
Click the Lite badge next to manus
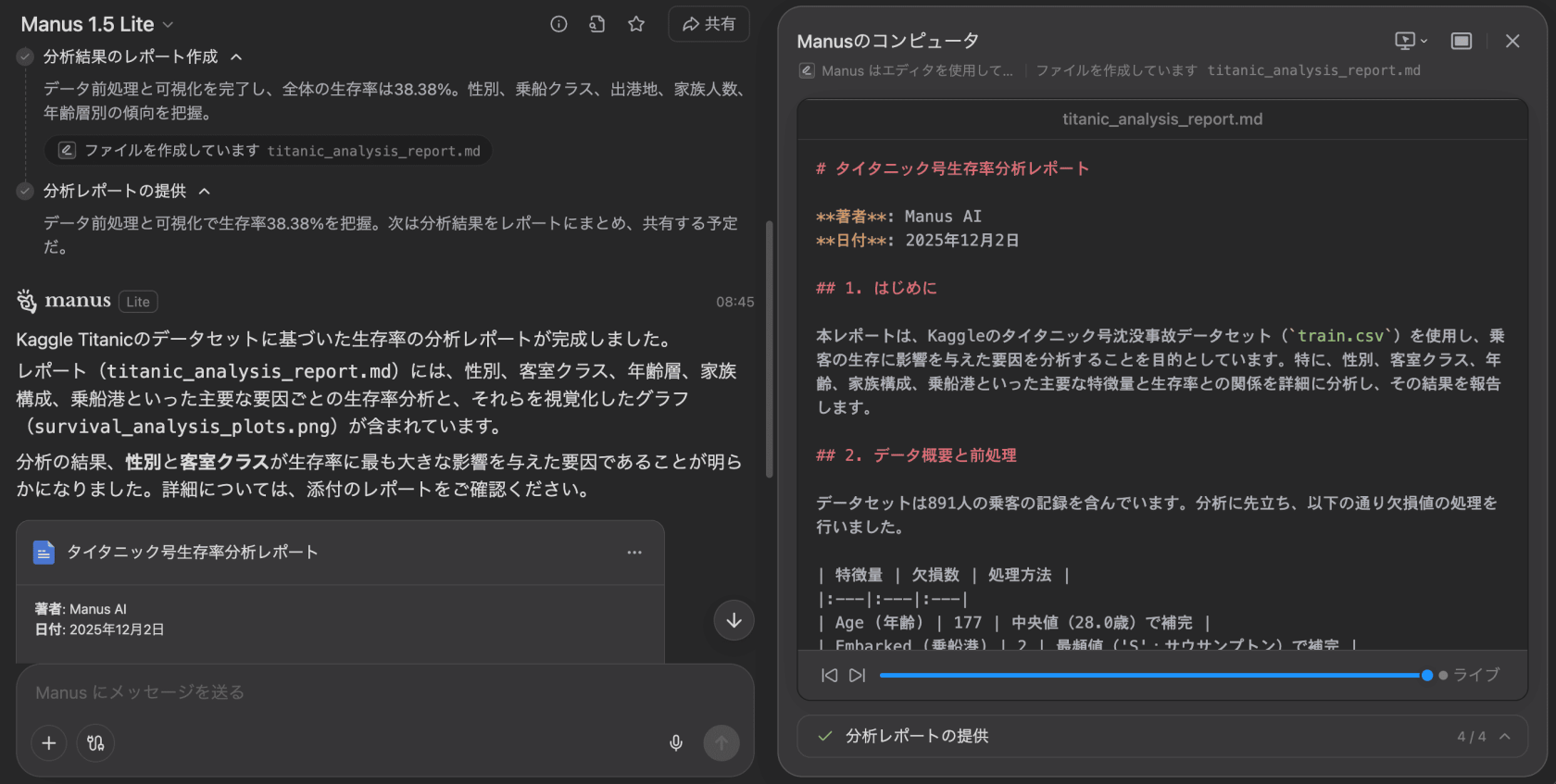click(x=138, y=302)
